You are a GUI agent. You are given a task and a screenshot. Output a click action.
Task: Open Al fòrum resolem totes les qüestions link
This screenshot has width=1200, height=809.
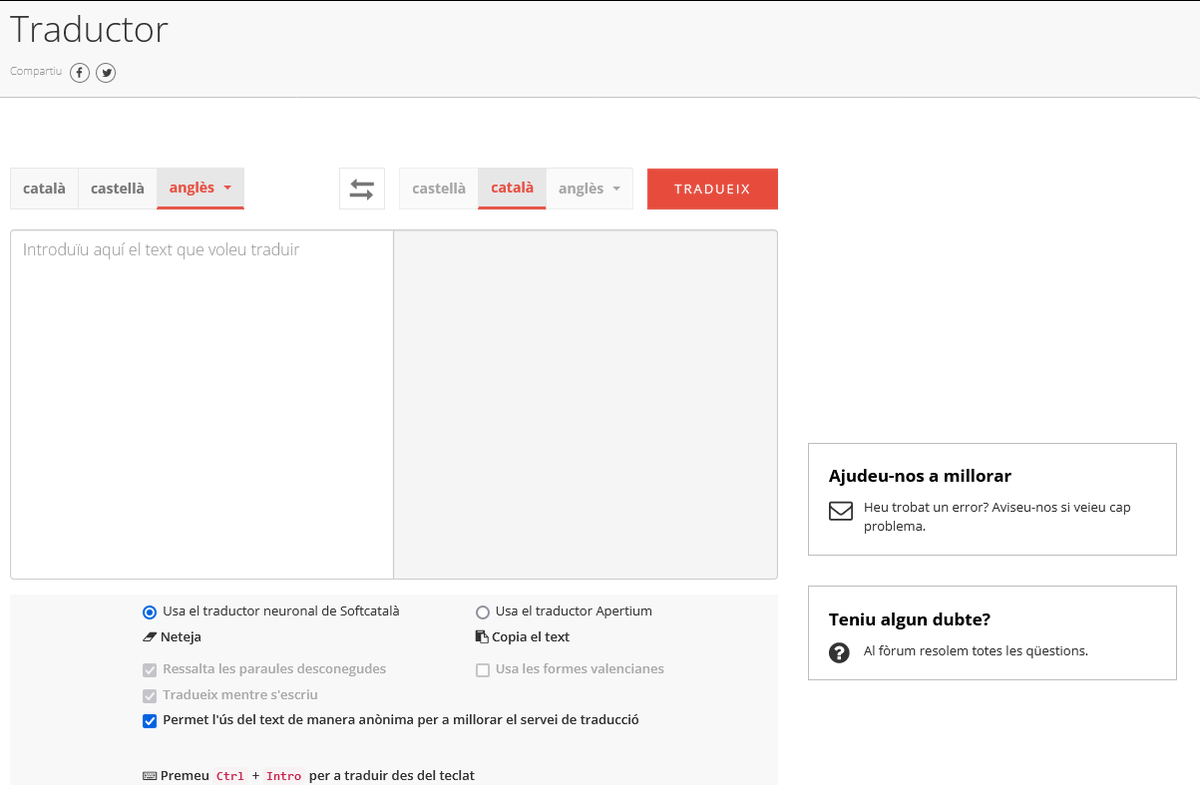(x=976, y=651)
